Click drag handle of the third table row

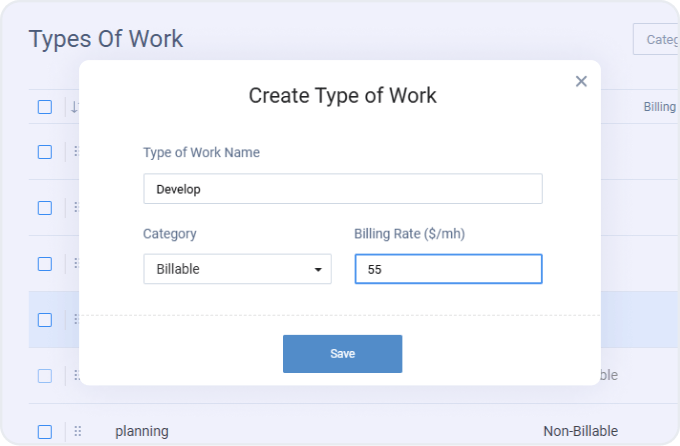(75, 264)
